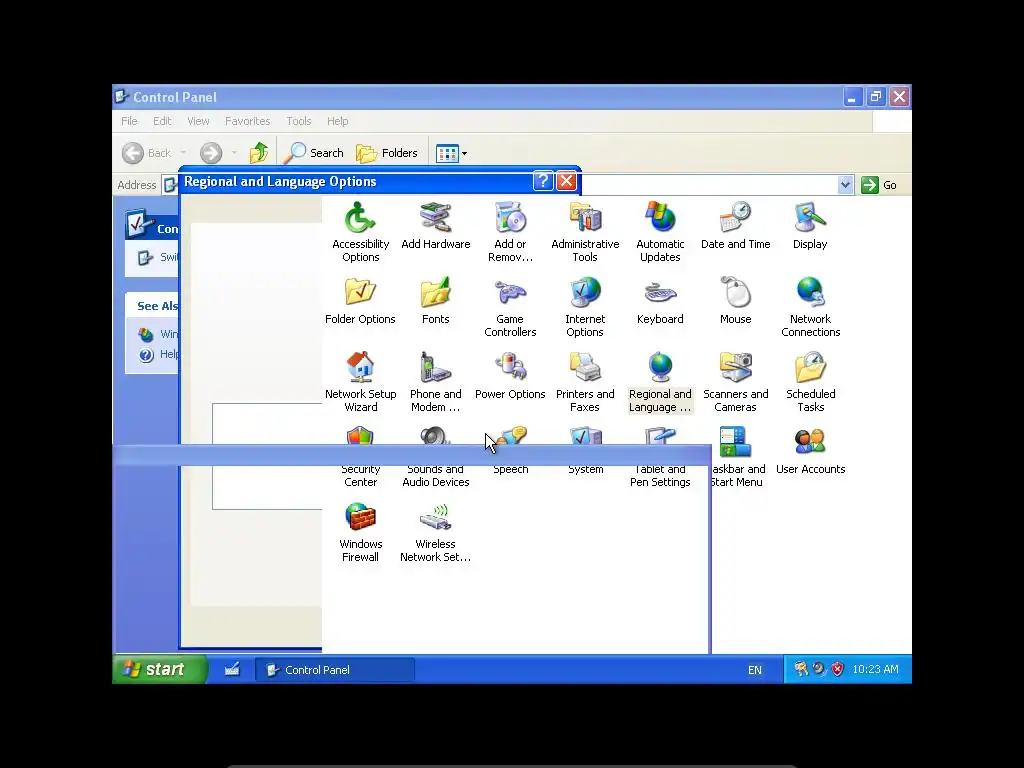Launch Network Setup Wizard

click(360, 381)
